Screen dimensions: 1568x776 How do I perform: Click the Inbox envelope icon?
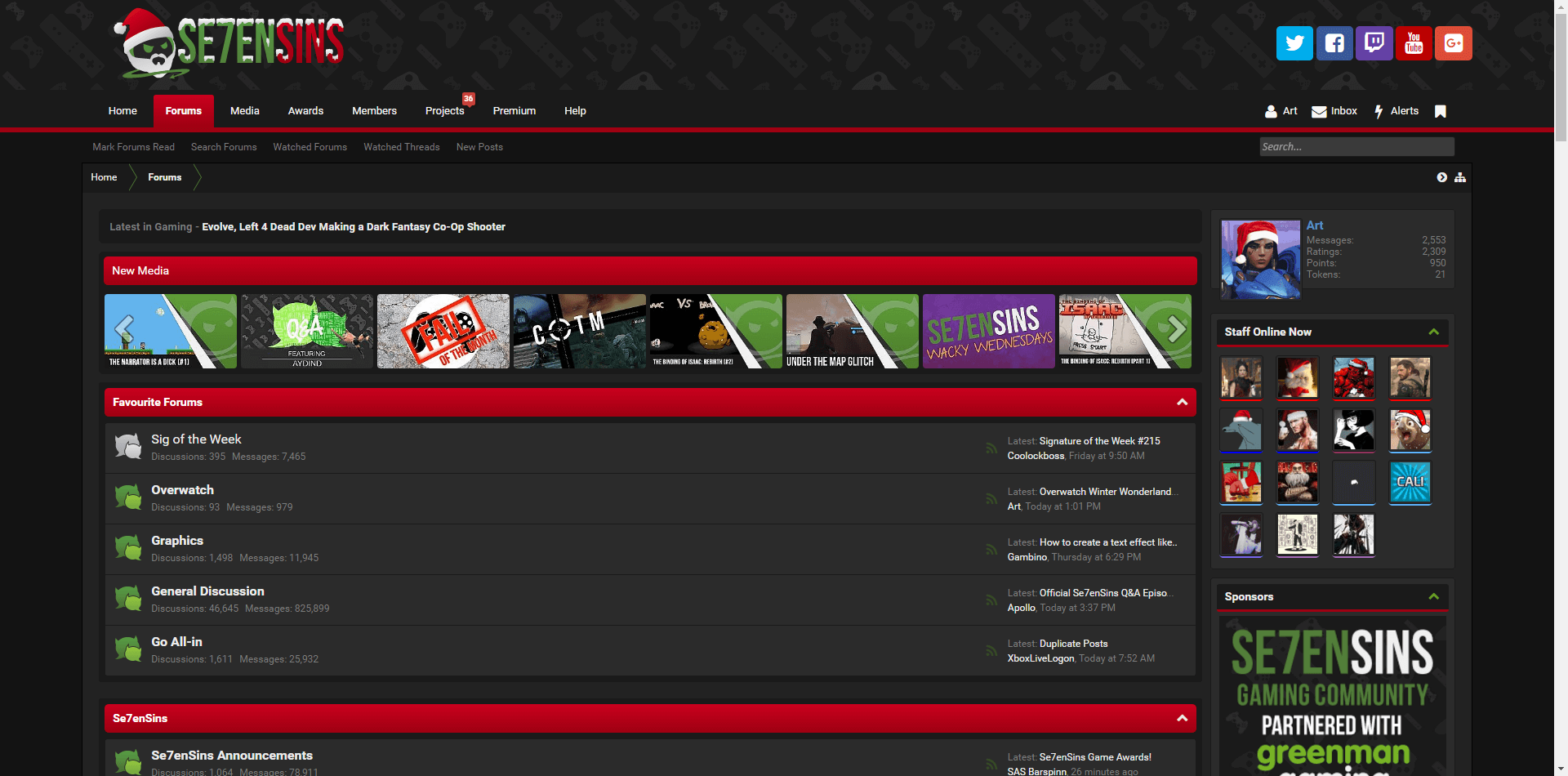coord(1319,111)
